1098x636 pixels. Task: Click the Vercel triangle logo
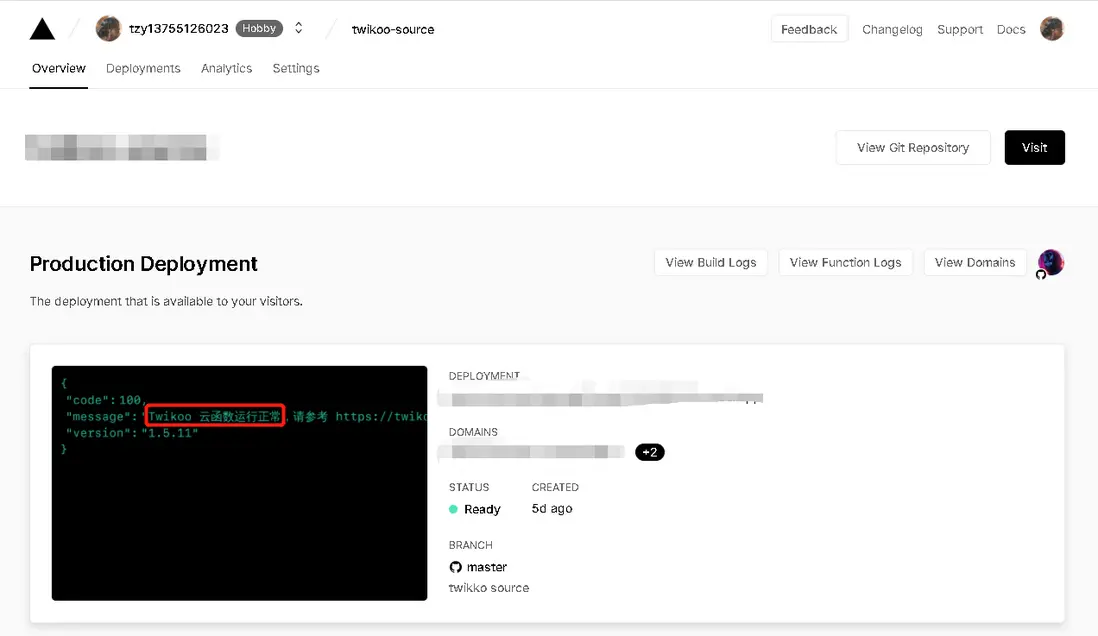coord(42,29)
